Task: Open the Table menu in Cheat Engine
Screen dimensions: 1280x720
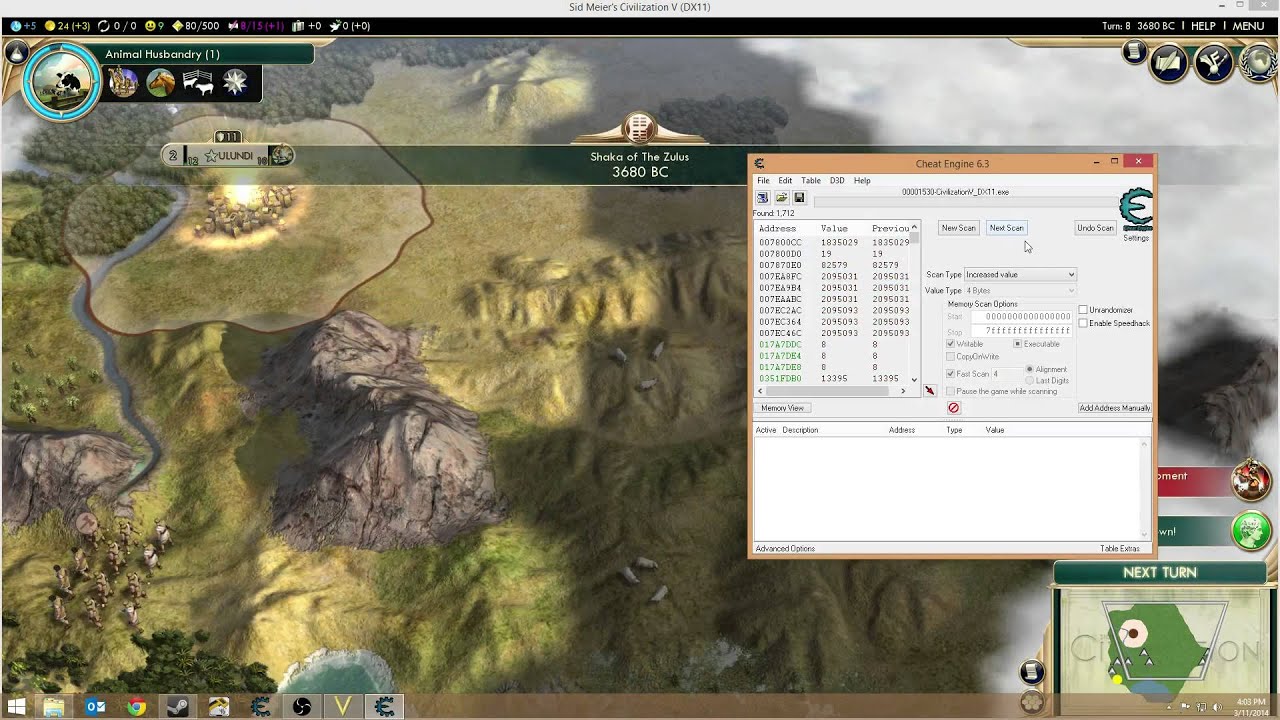Action: tap(811, 181)
